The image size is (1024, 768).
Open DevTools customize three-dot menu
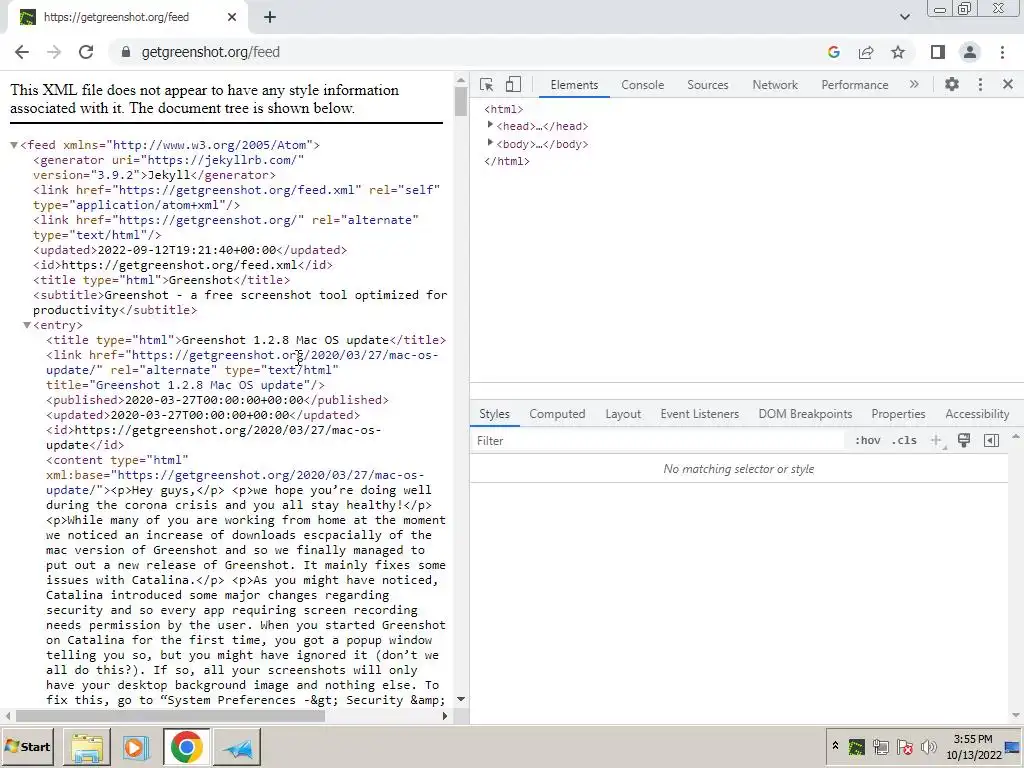tap(980, 84)
